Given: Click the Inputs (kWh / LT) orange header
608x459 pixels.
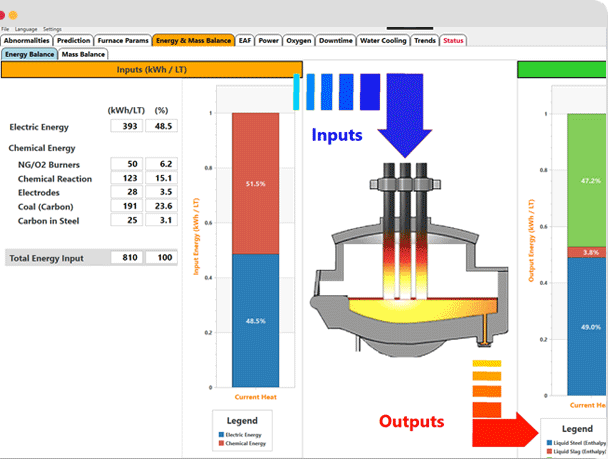Looking at the screenshot, I should coord(152,70).
